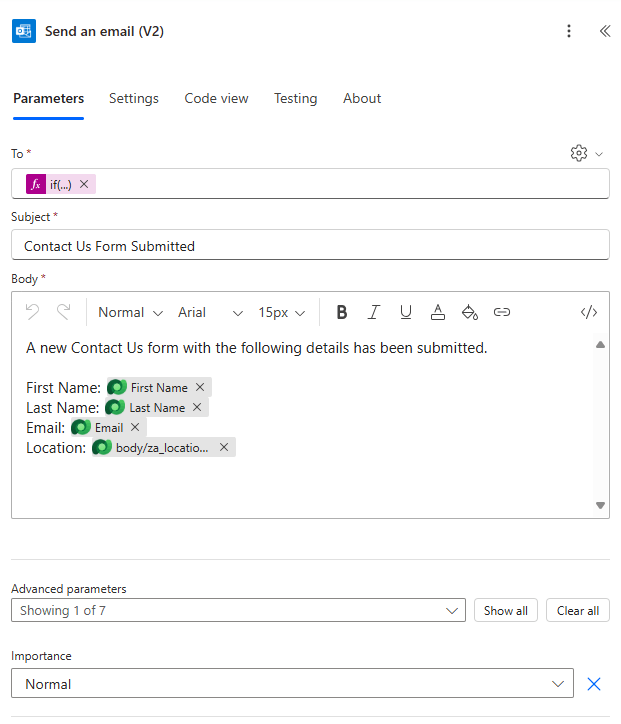This screenshot has width=621, height=724.
Task: Switch body editor to HTML code view
Action: (589, 312)
